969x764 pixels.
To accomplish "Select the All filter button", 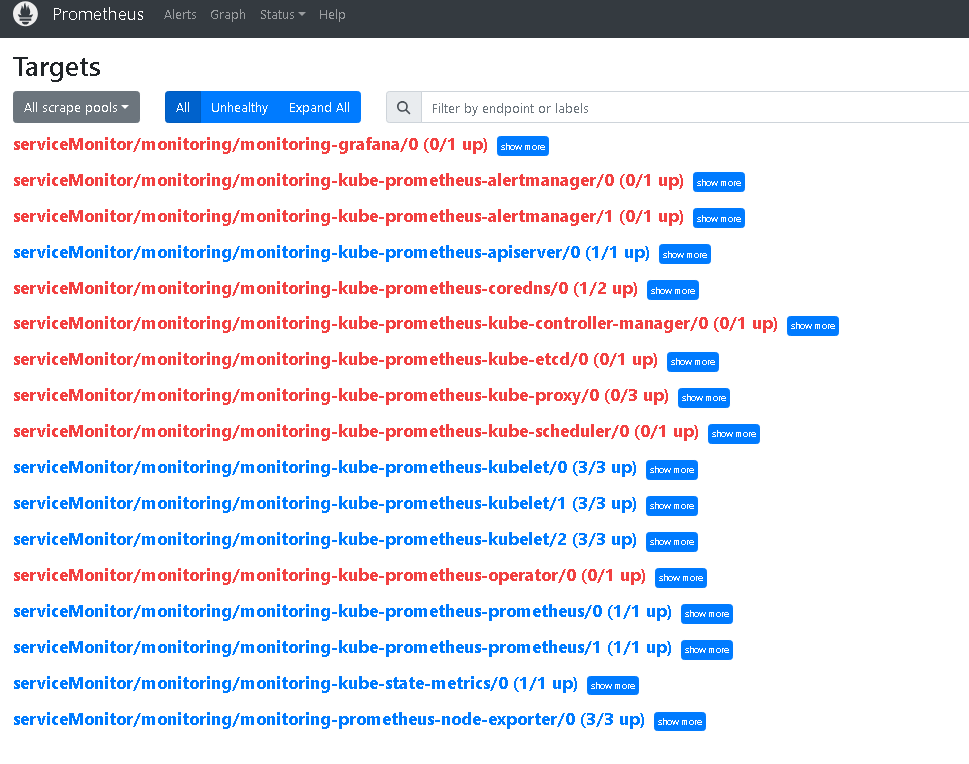I will point(183,108).
